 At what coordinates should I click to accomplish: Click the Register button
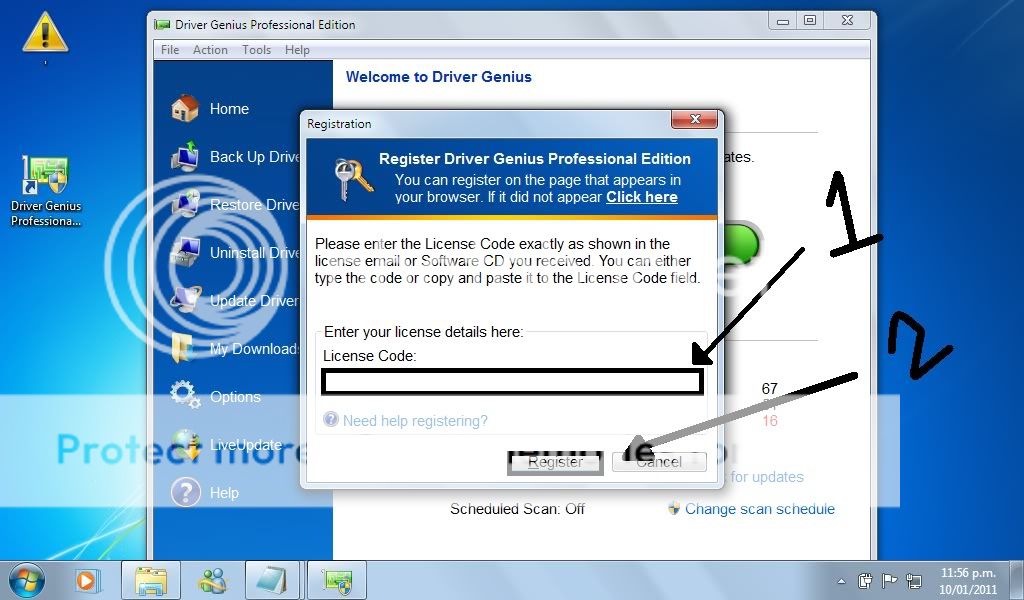(555, 462)
